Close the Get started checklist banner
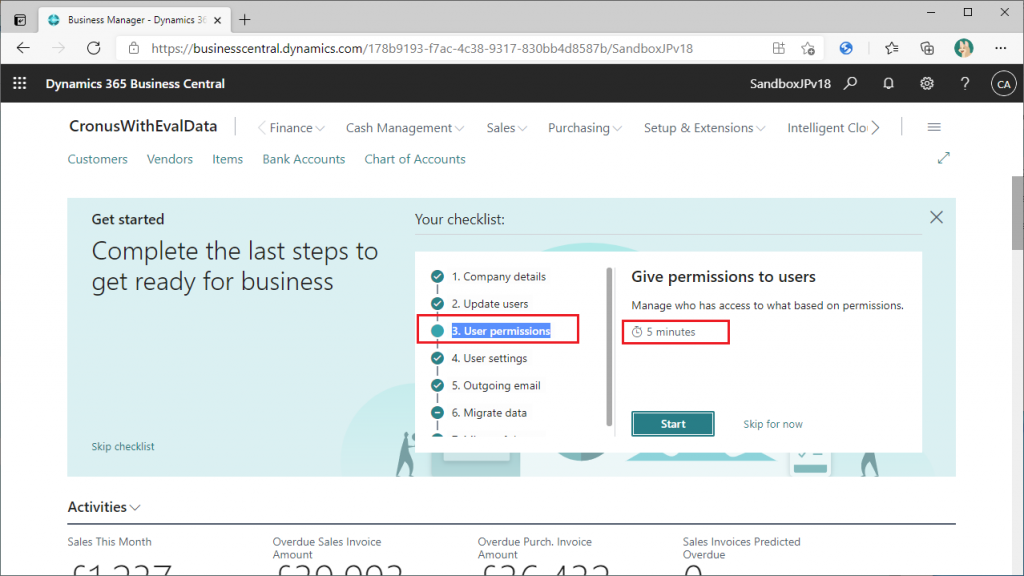The width and height of the screenshot is (1024, 576). [x=936, y=217]
